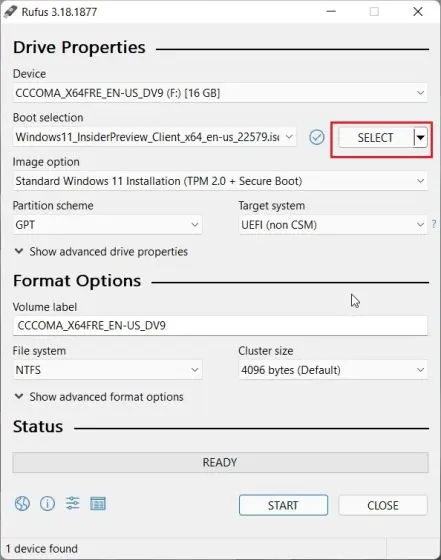Click the 'Partition scheme' label
Image resolution: width=441 pixels, height=560 pixels.
pos(53,205)
